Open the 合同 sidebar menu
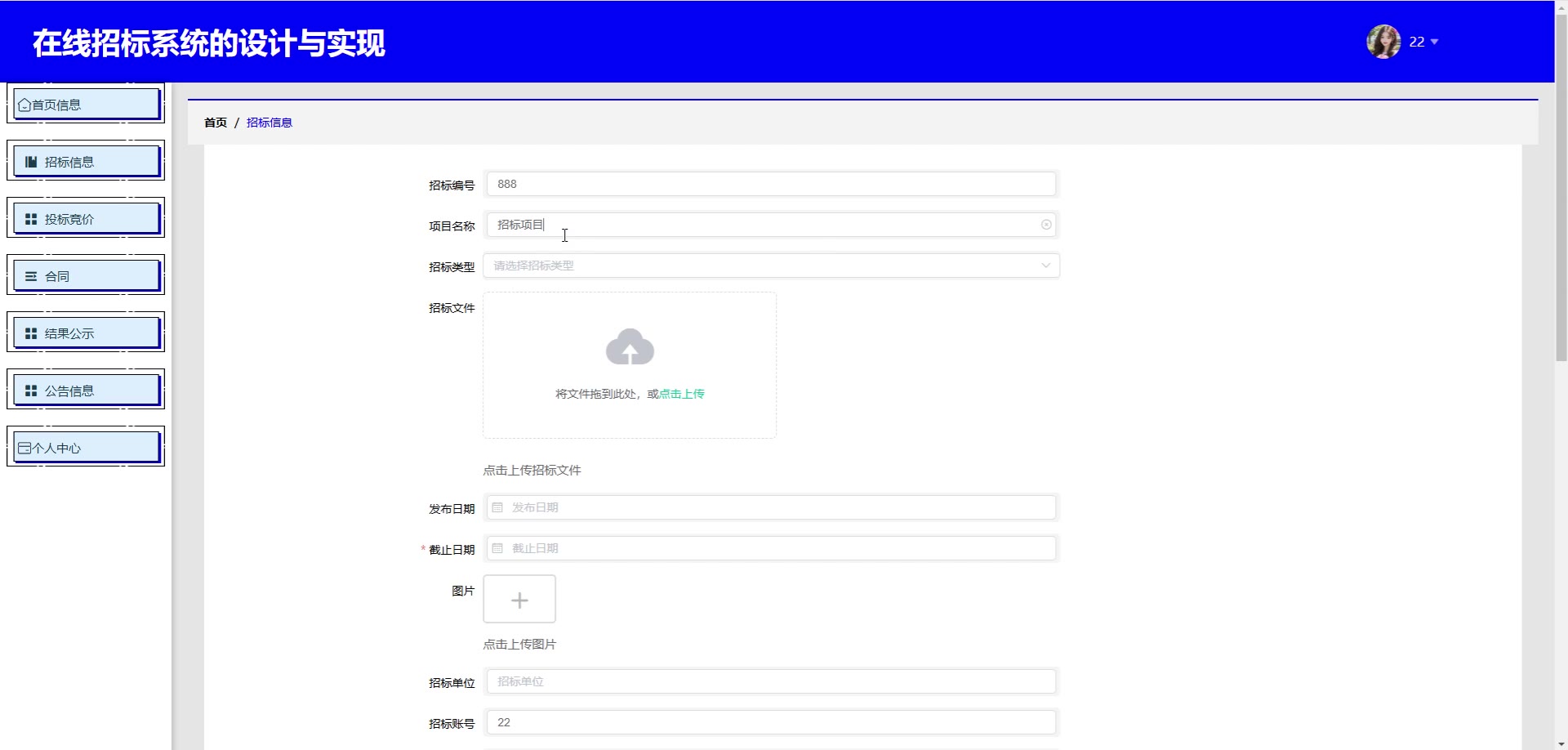Screen dimensions: 1568x750 click(x=86, y=275)
